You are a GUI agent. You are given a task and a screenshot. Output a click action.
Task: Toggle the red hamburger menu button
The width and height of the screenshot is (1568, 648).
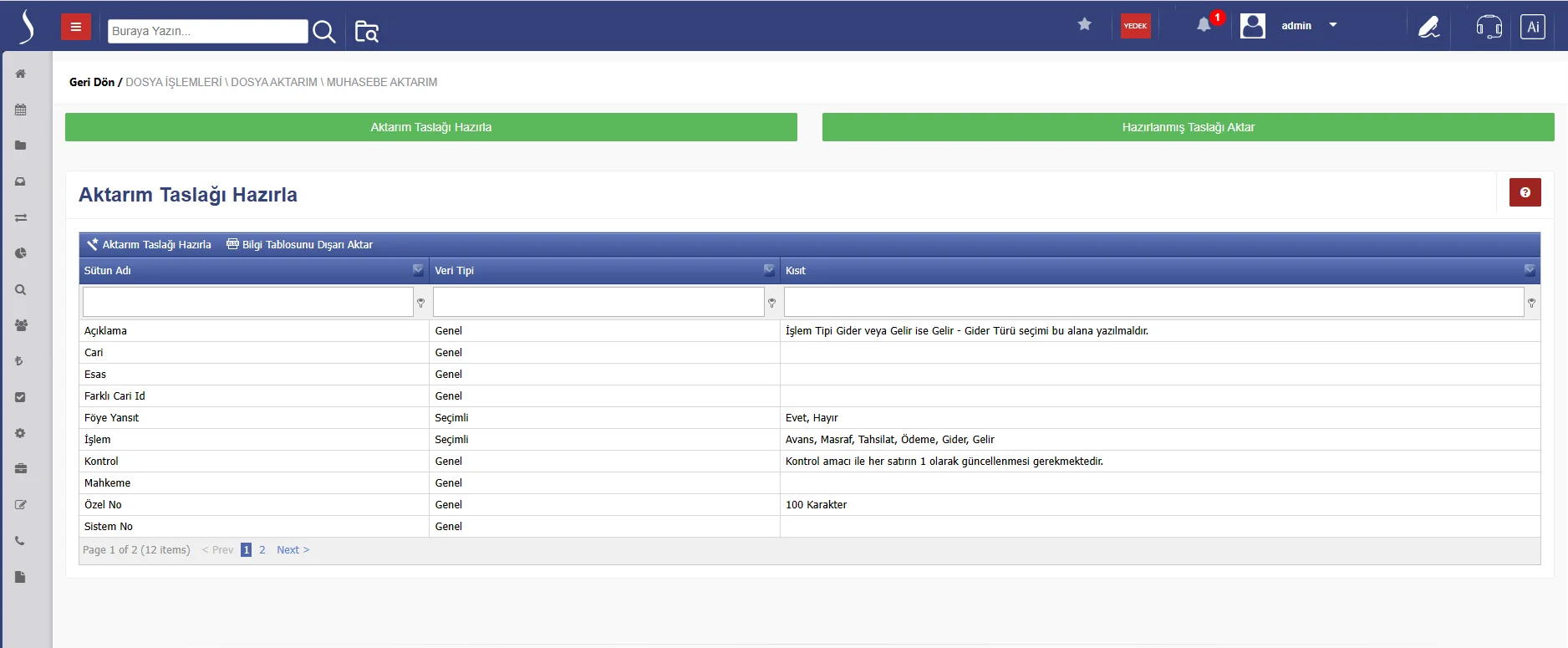click(x=76, y=27)
